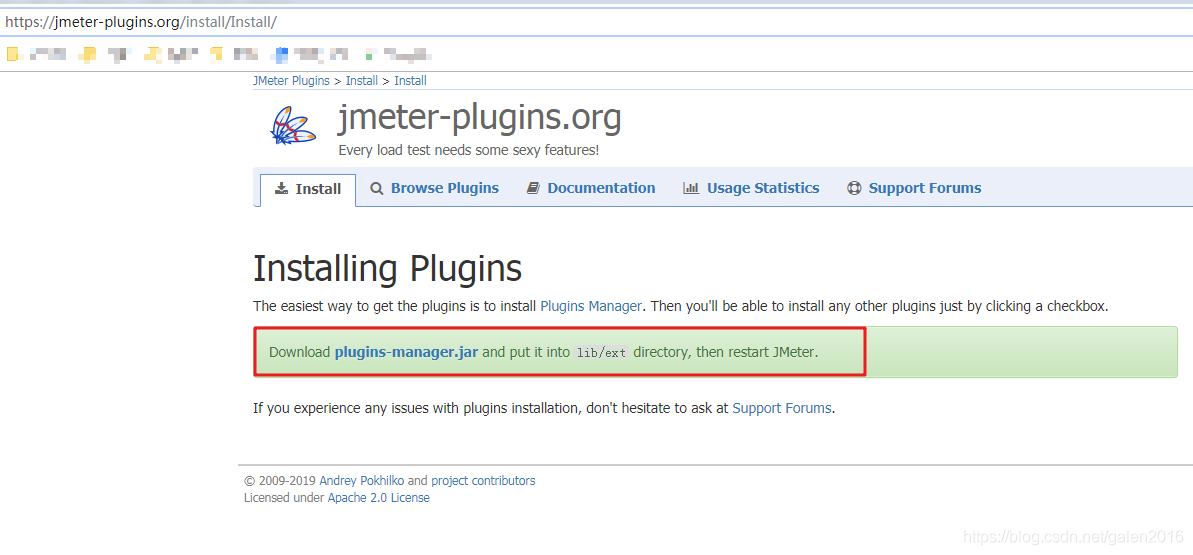Open Andrey Pokhilko link in footer
Image resolution: width=1193 pixels, height=555 pixels.
coord(362,481)
